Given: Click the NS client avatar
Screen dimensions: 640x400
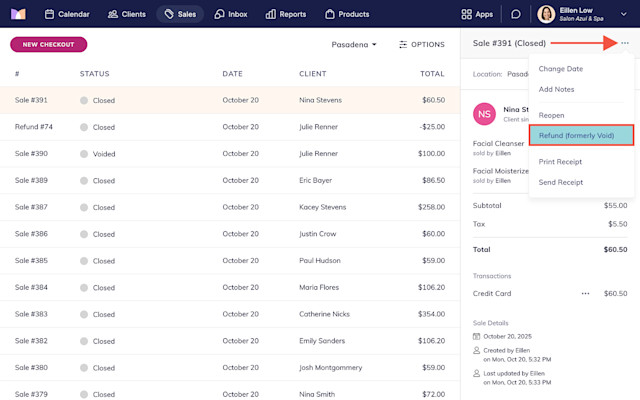Looking at the screenshot, I should click(484, 114).
